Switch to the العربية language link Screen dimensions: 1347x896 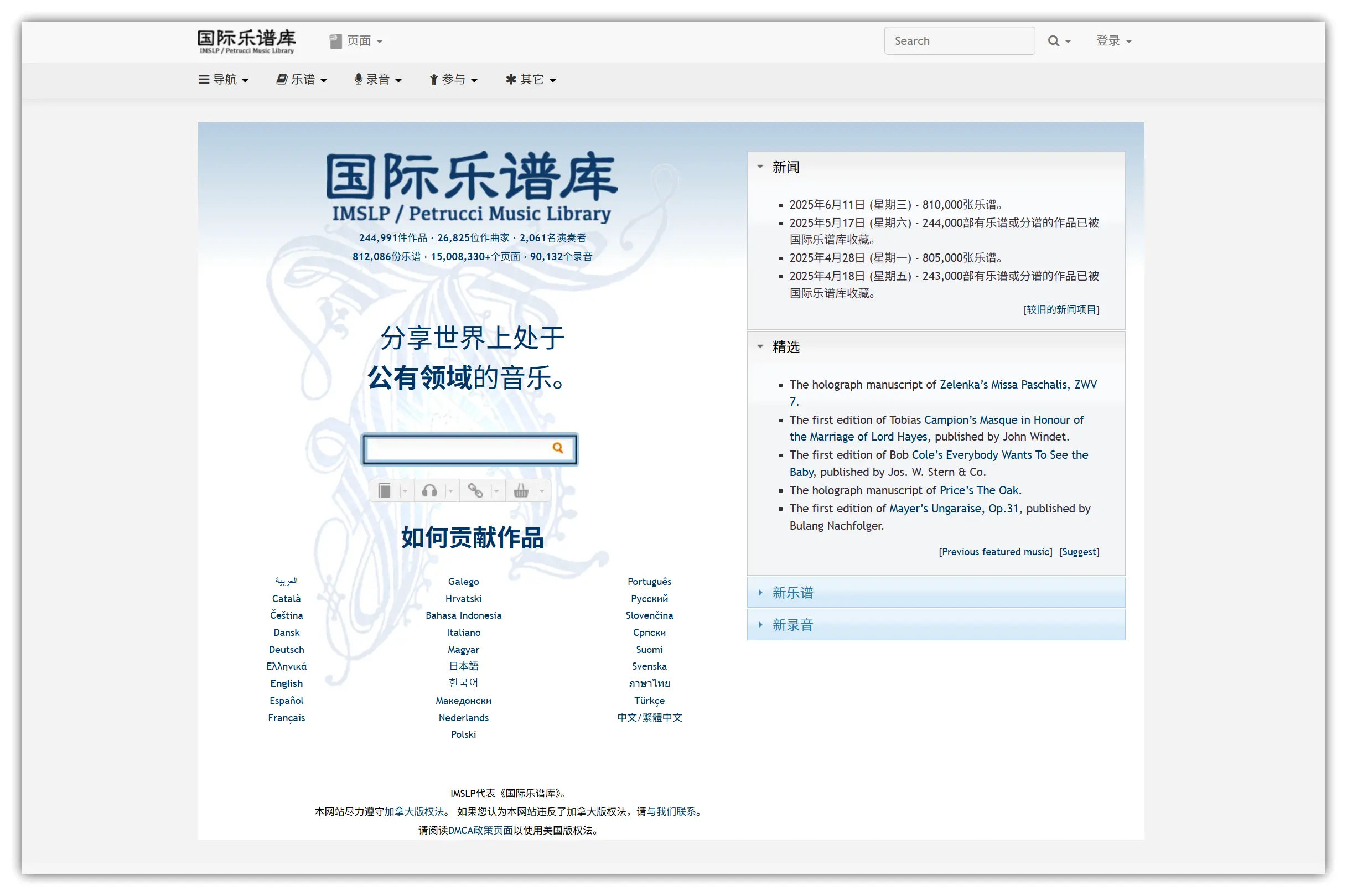pyautogui.click(x=286, y=581)
